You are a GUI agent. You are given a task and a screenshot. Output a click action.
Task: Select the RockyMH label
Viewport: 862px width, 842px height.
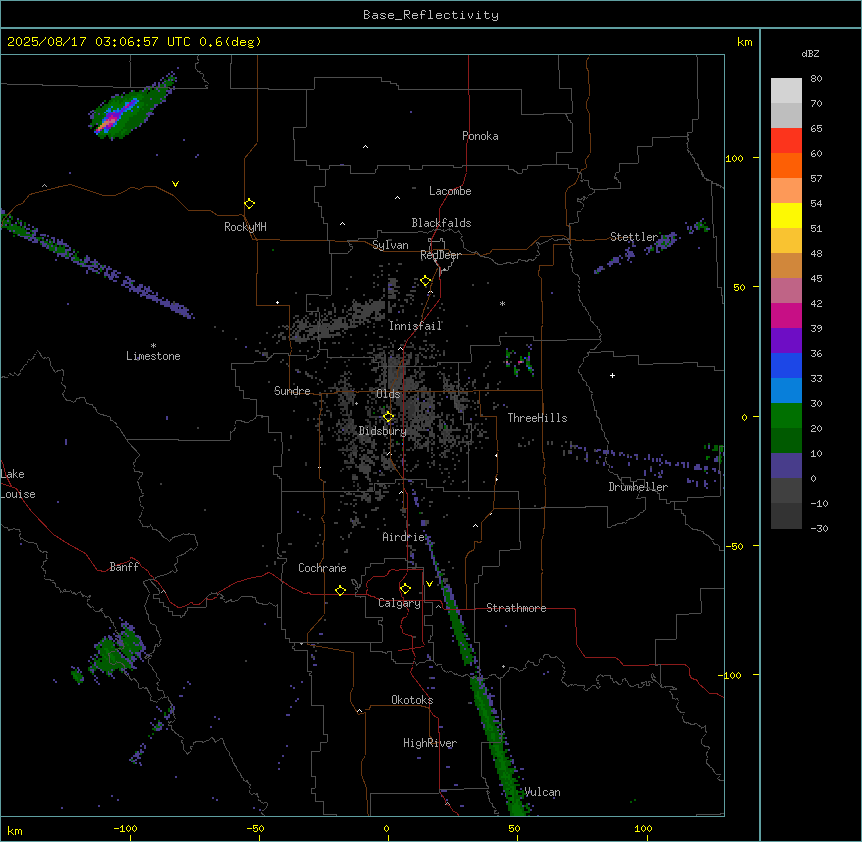245,227
